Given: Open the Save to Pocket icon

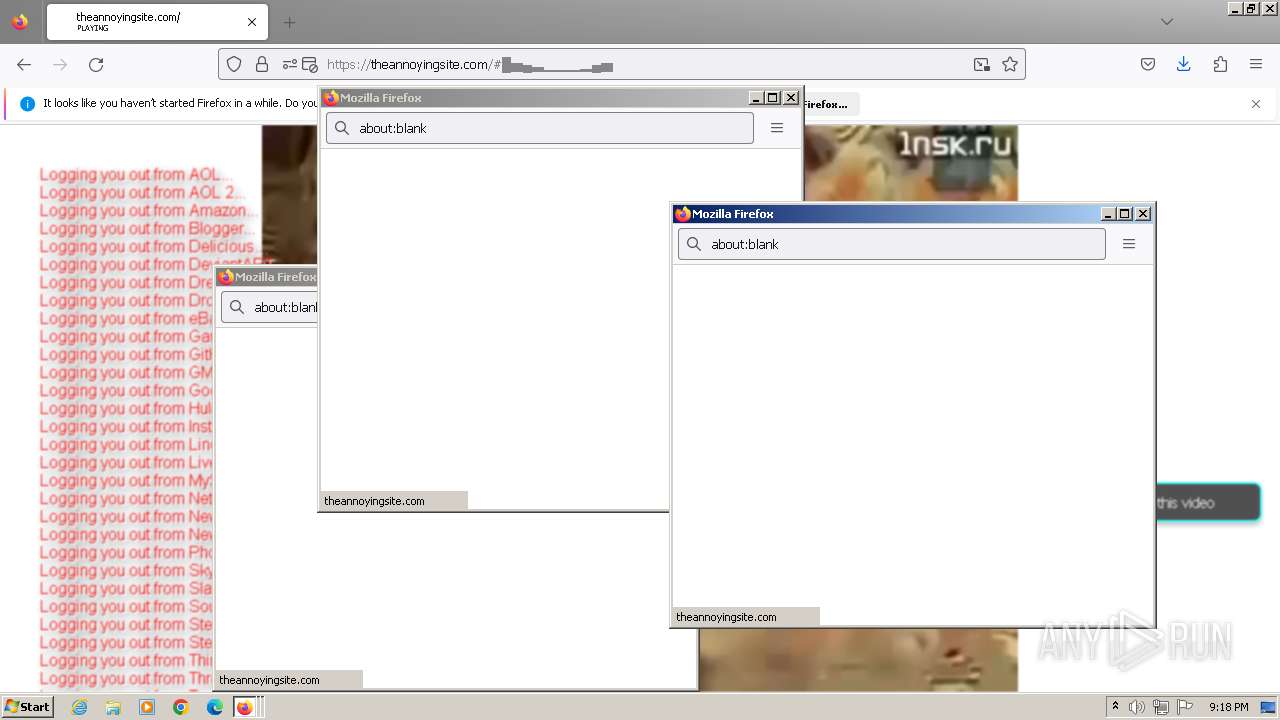Looking at the screenshot, I should 1148,64.
